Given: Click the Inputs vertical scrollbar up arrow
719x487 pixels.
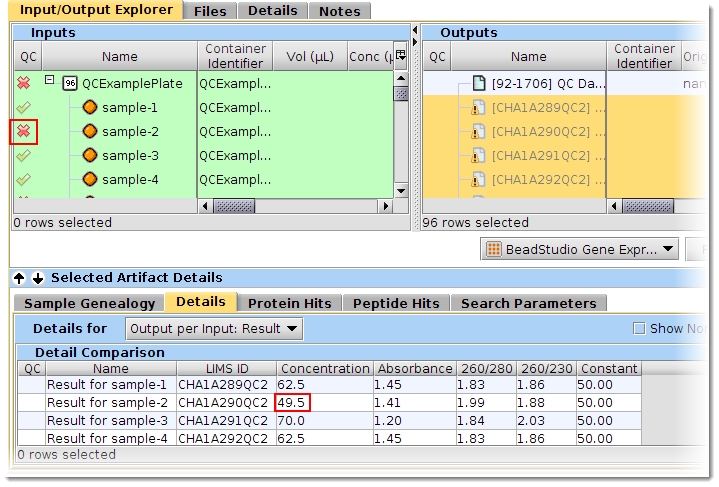Looking at the screenshot, I should (x=401, y=77).
